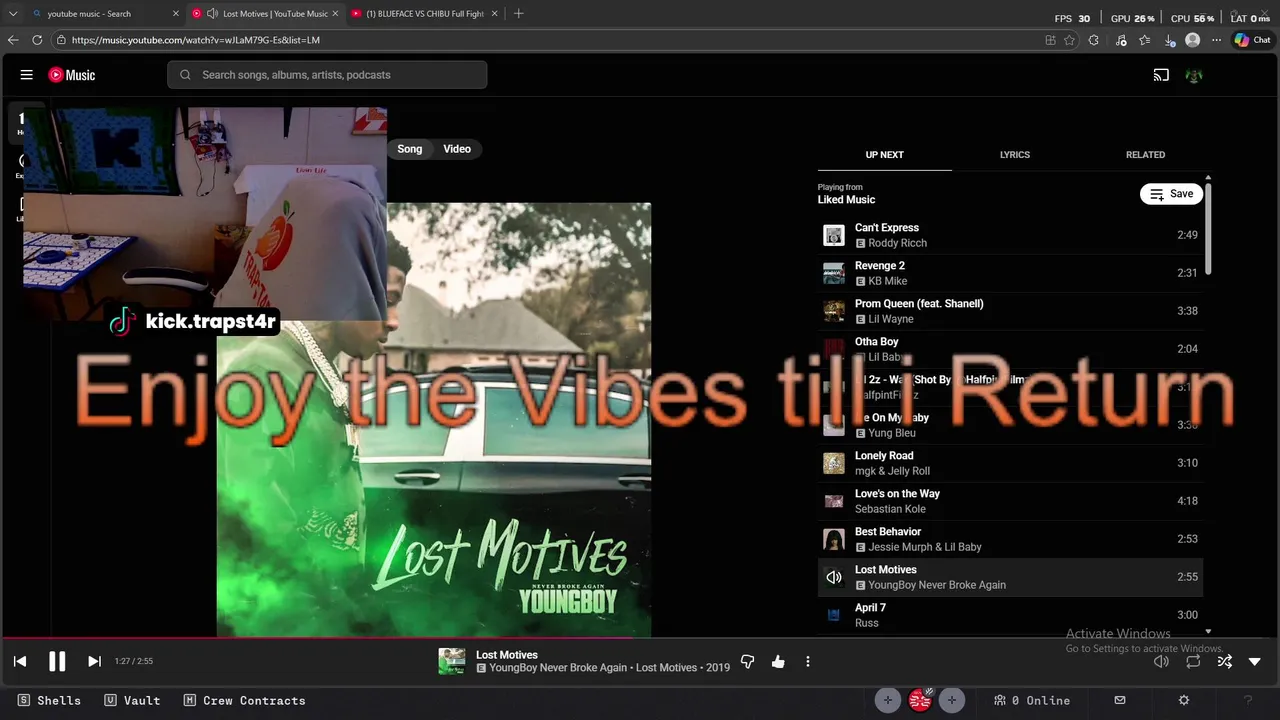
Task: Open the YouTube Music hamburger menu
Action: coord(27,75)
